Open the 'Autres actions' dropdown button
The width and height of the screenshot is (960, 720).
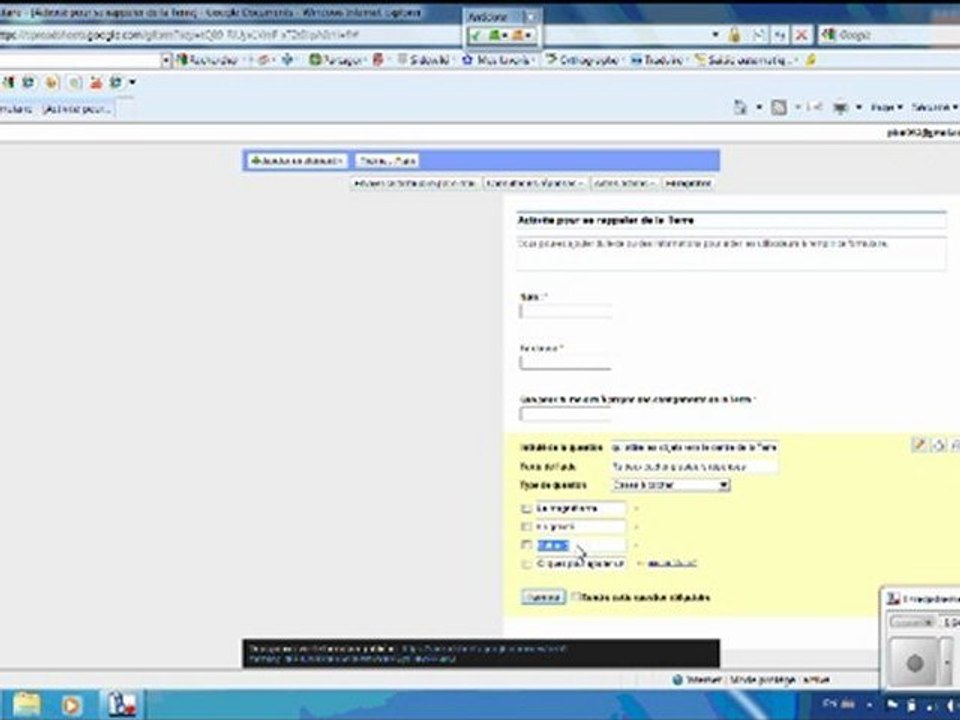[624, 183]
